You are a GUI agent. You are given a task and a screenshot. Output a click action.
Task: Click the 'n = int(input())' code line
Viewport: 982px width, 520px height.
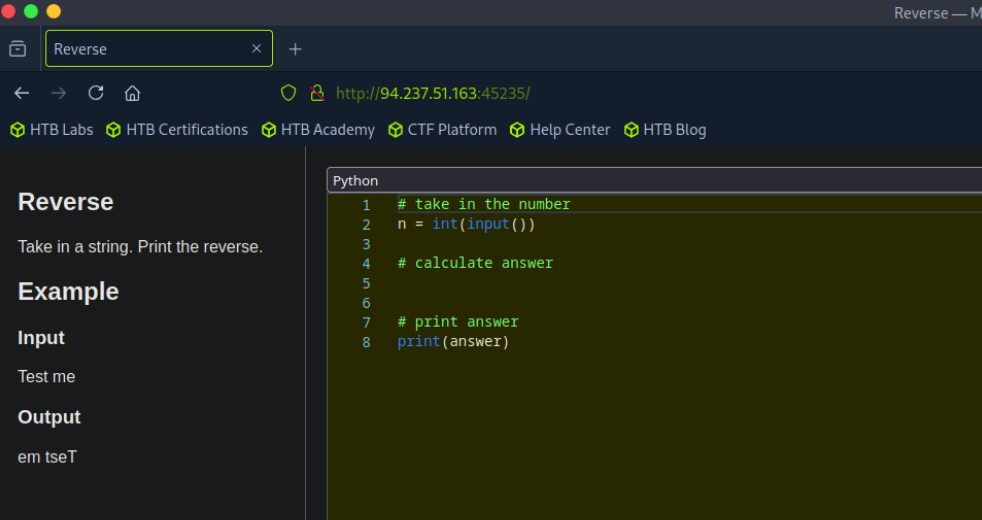click(x=467, y=224)
